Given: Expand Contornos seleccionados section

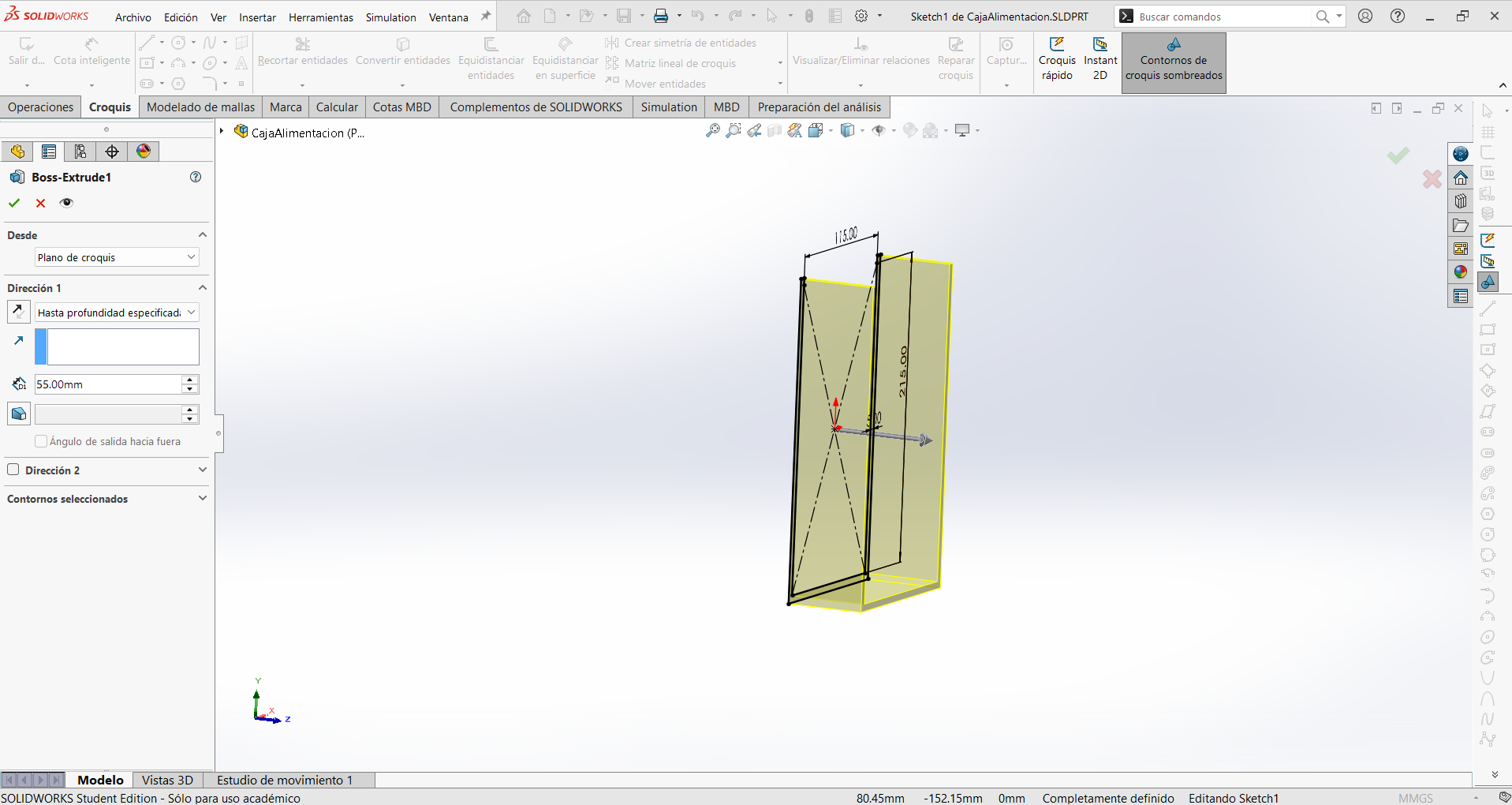Looking at the screenshot, I should (203, 499).
